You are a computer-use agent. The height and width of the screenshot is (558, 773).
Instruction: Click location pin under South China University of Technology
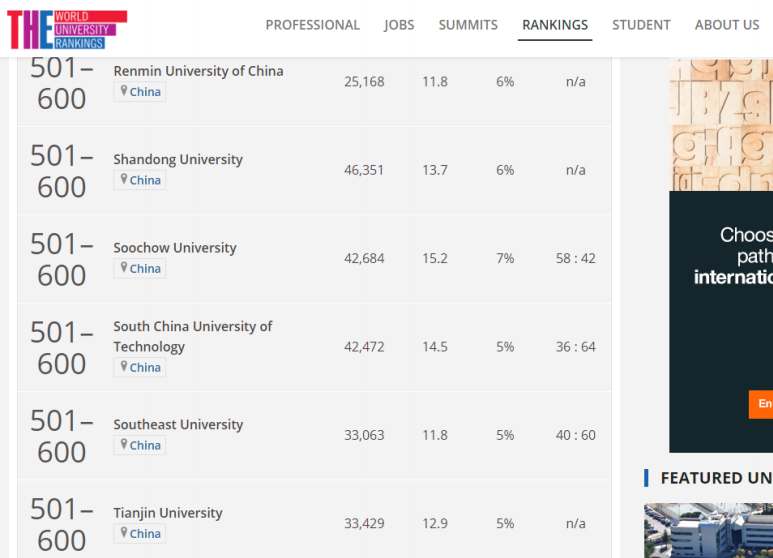(x=124, y=366)
